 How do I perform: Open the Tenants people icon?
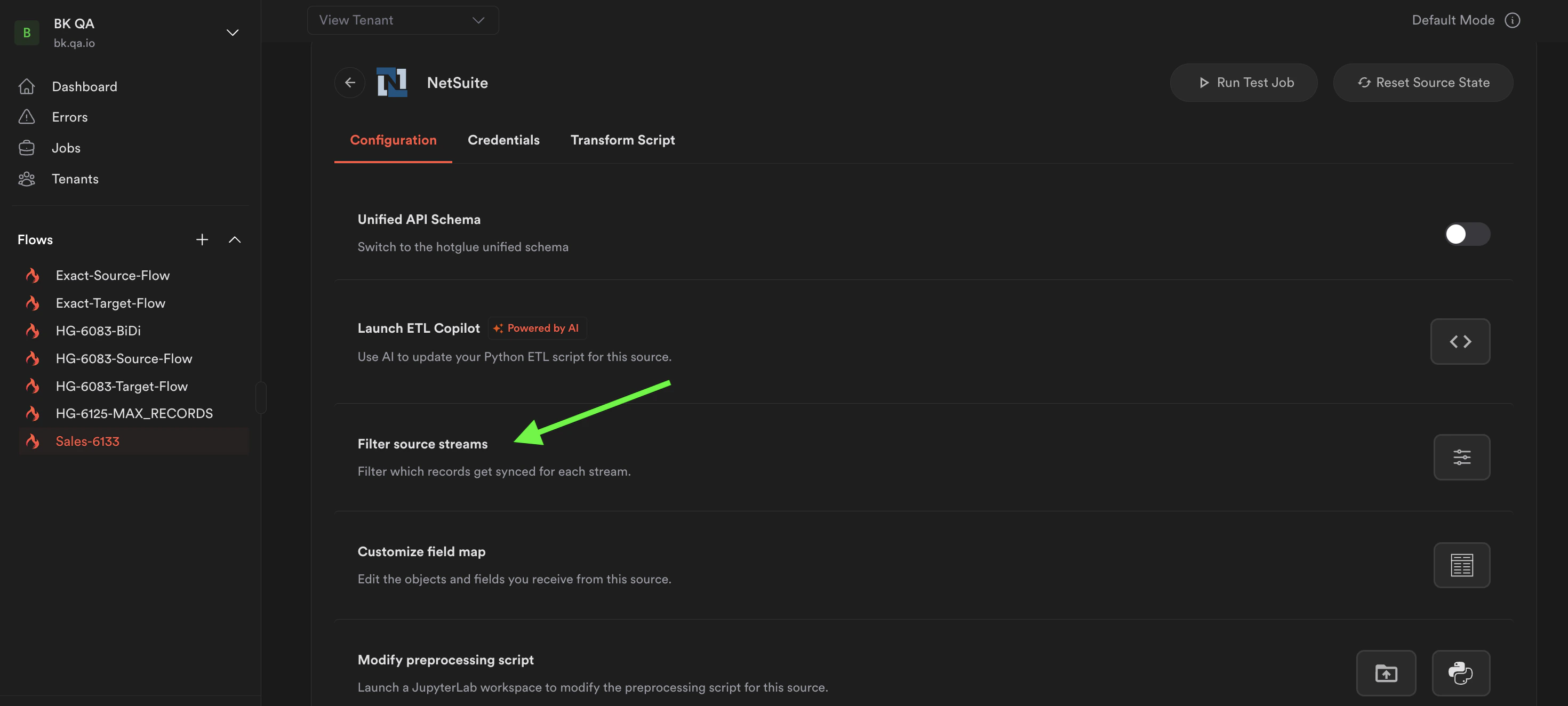[26, 179]
